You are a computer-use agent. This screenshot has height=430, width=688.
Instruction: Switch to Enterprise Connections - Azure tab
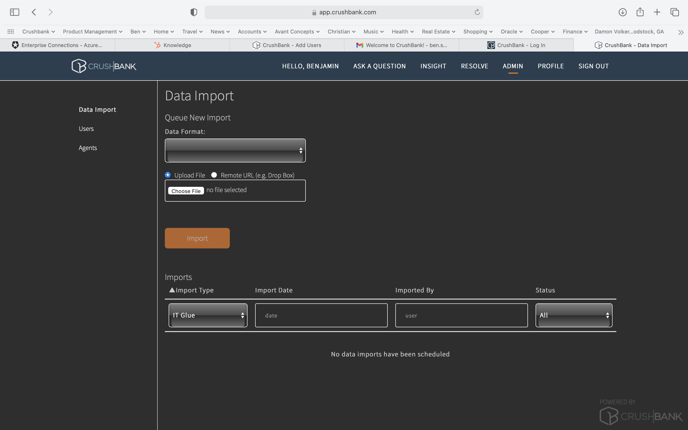[x=57, y=45]
